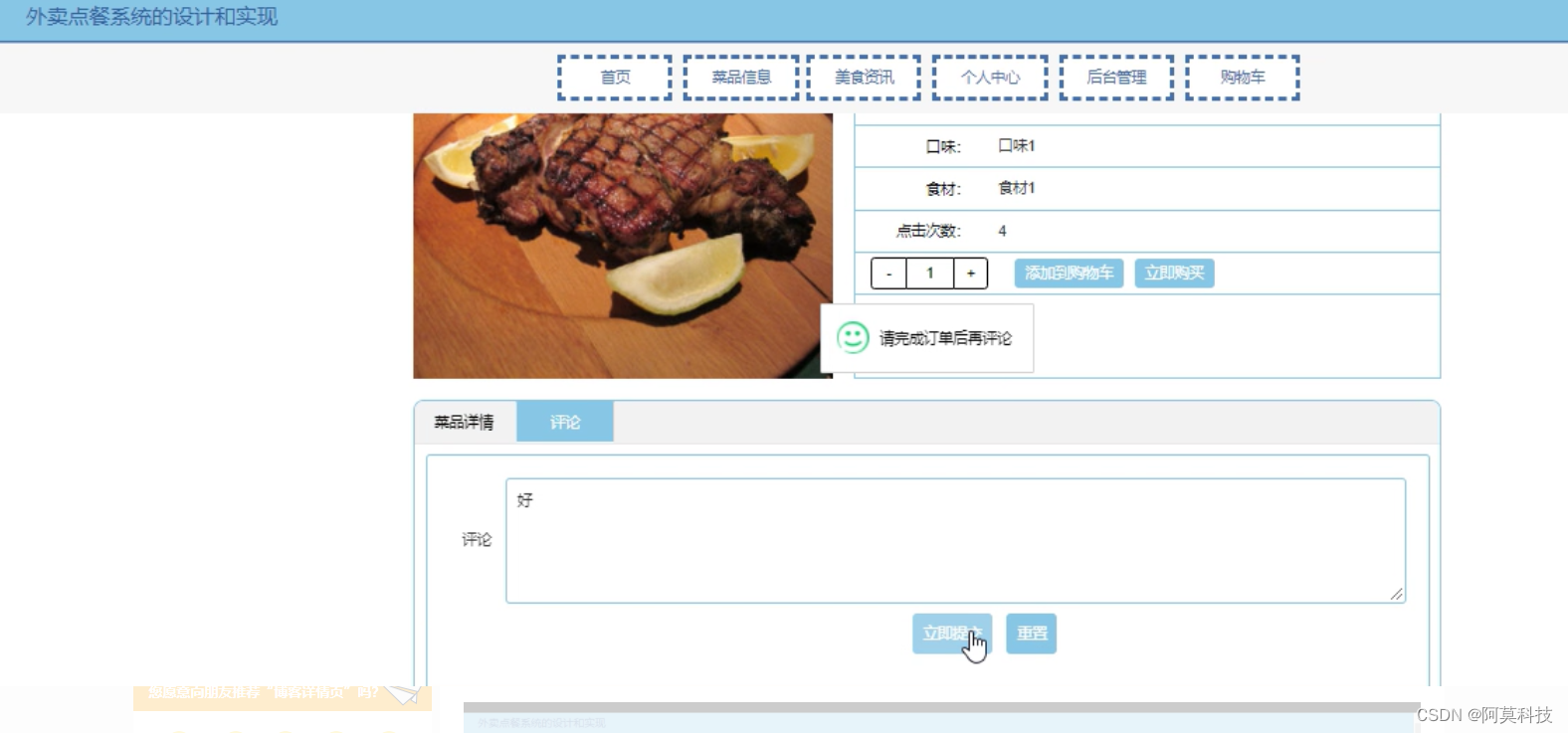Image resolution: width=1568 pixels, height=733 pixels.
Task: Click the site title 外卖点餐系统的设计和实现
Action: (151, 17)
